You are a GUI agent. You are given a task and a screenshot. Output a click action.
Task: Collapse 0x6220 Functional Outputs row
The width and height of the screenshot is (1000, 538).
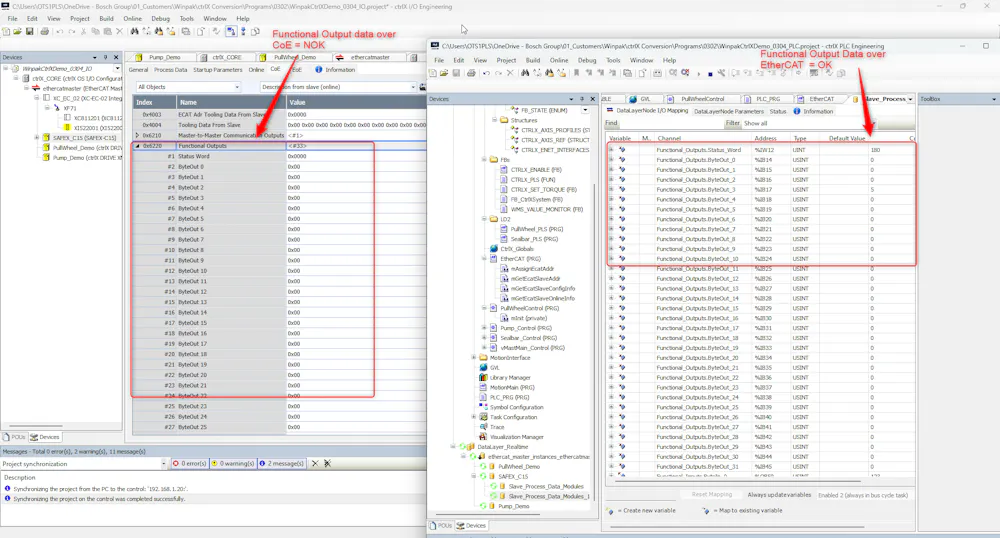coord(137,146)
